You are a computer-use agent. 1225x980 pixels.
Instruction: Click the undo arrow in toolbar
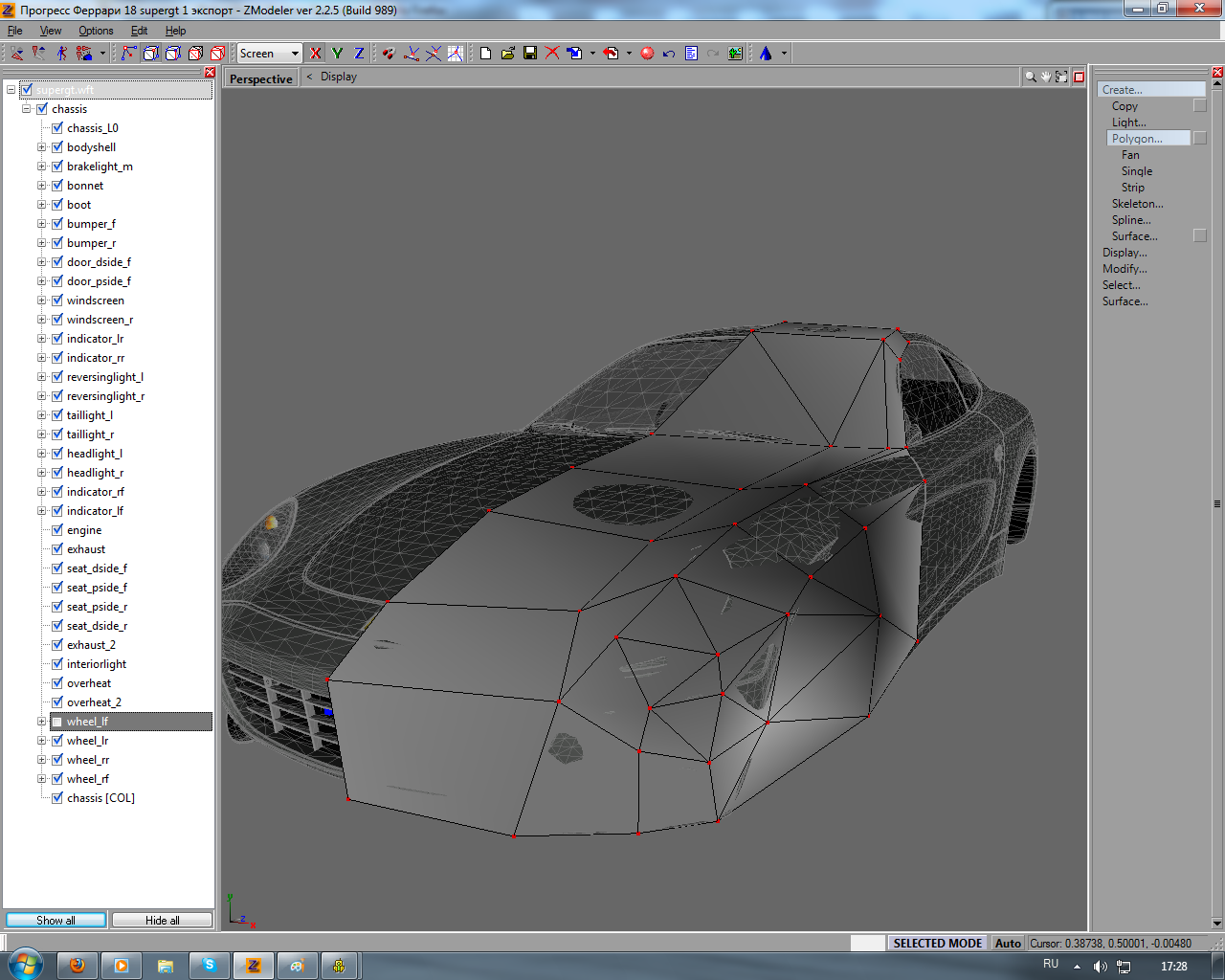pos(669,54)
